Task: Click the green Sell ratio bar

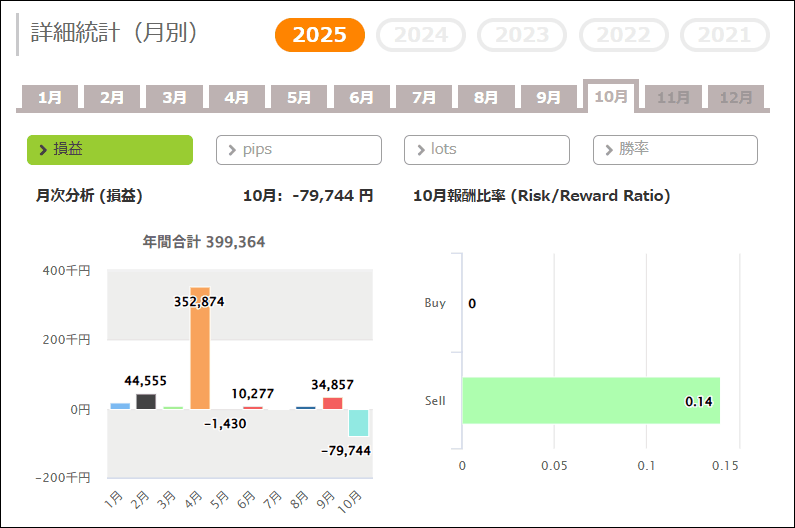Action: pos(590,401)
